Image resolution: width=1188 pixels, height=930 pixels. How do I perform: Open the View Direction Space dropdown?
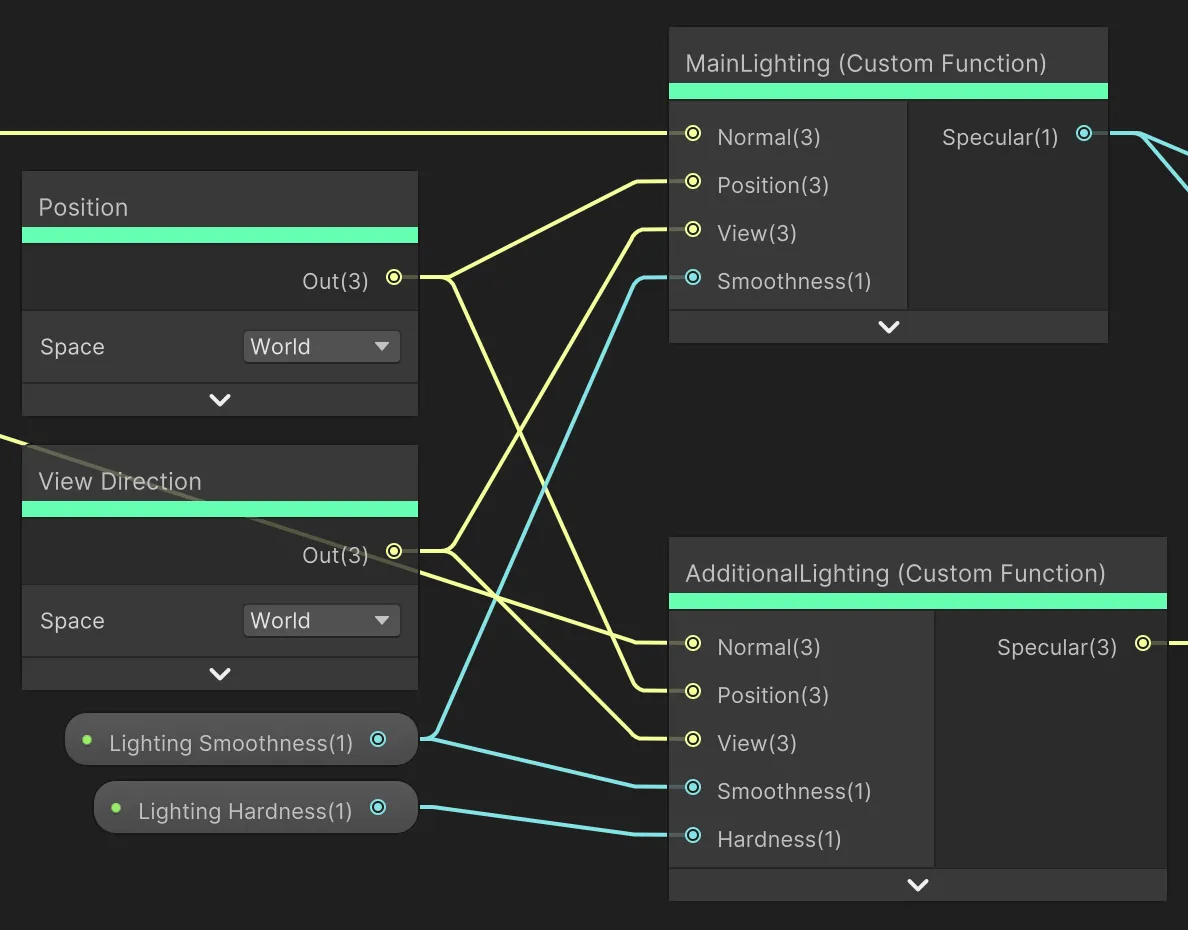pyautogui.click(x=321, y=621)
